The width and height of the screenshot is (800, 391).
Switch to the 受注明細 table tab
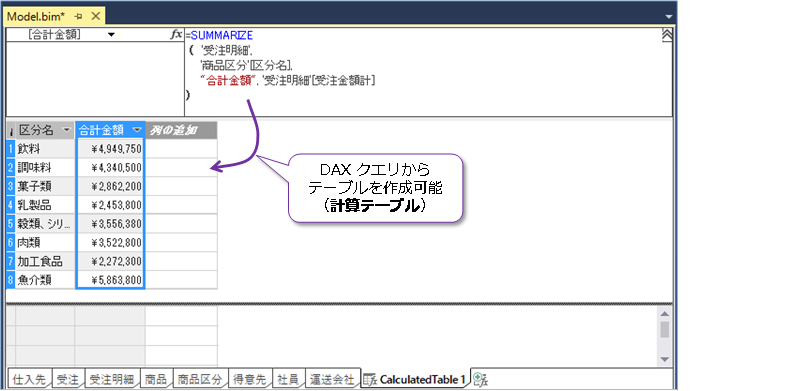pyautogui.click(x=112, y=379)
